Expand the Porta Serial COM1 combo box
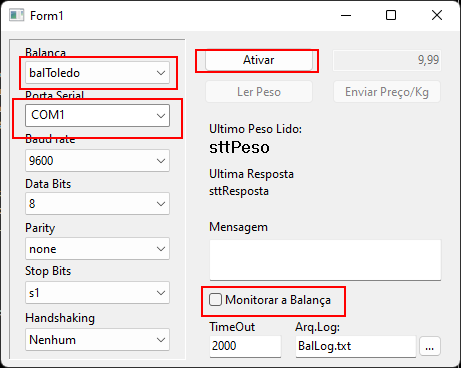This screenshot has height=368, width=461. coord(97,115)
